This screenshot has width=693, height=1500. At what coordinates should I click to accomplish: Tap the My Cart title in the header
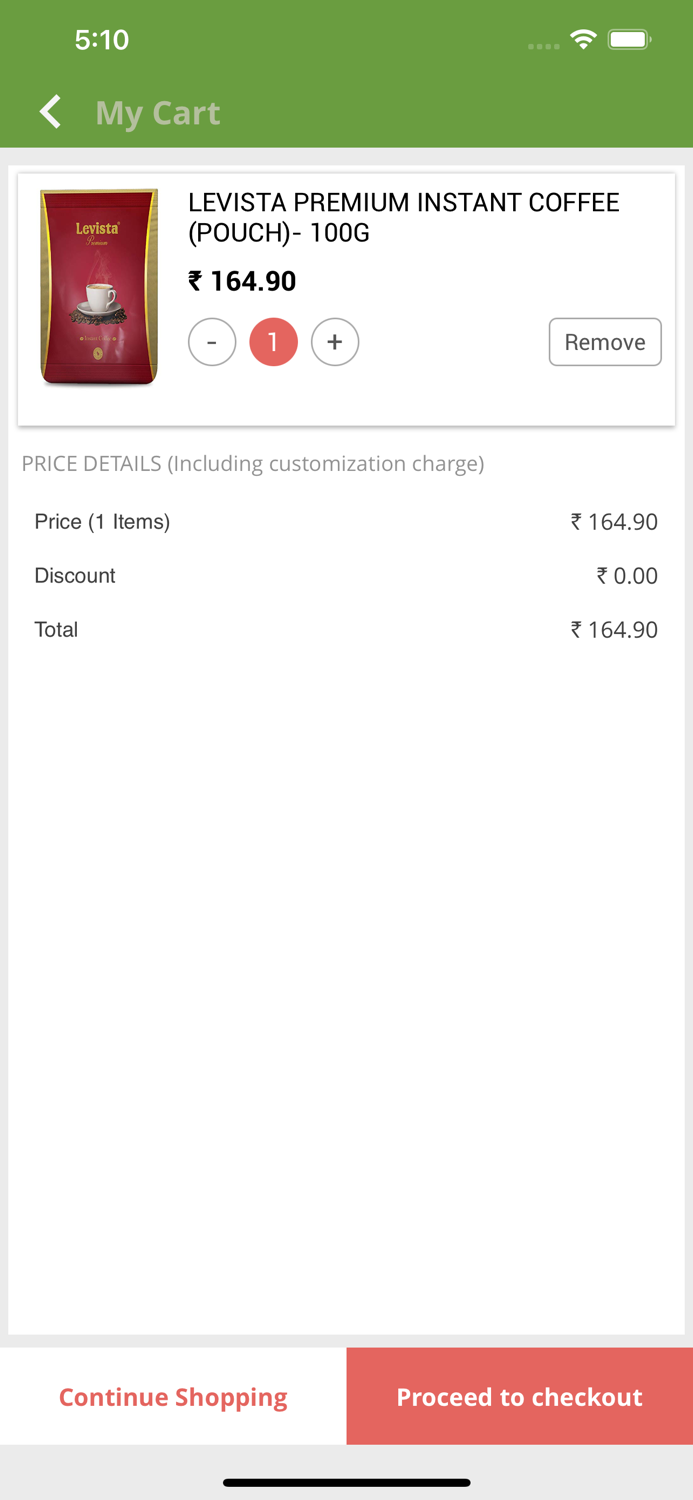[x=157, y=112]
